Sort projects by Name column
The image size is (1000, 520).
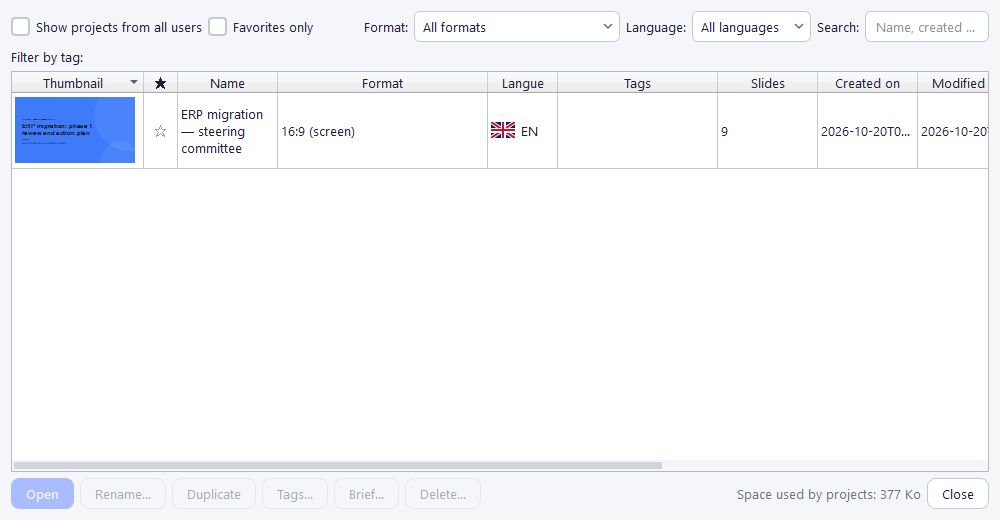(x=227, y=83)
